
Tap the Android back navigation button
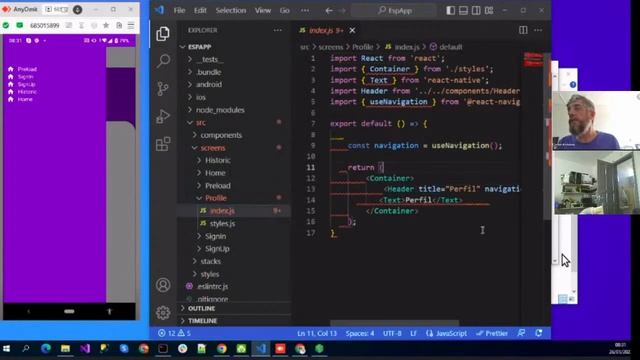[x=29, y=311]
